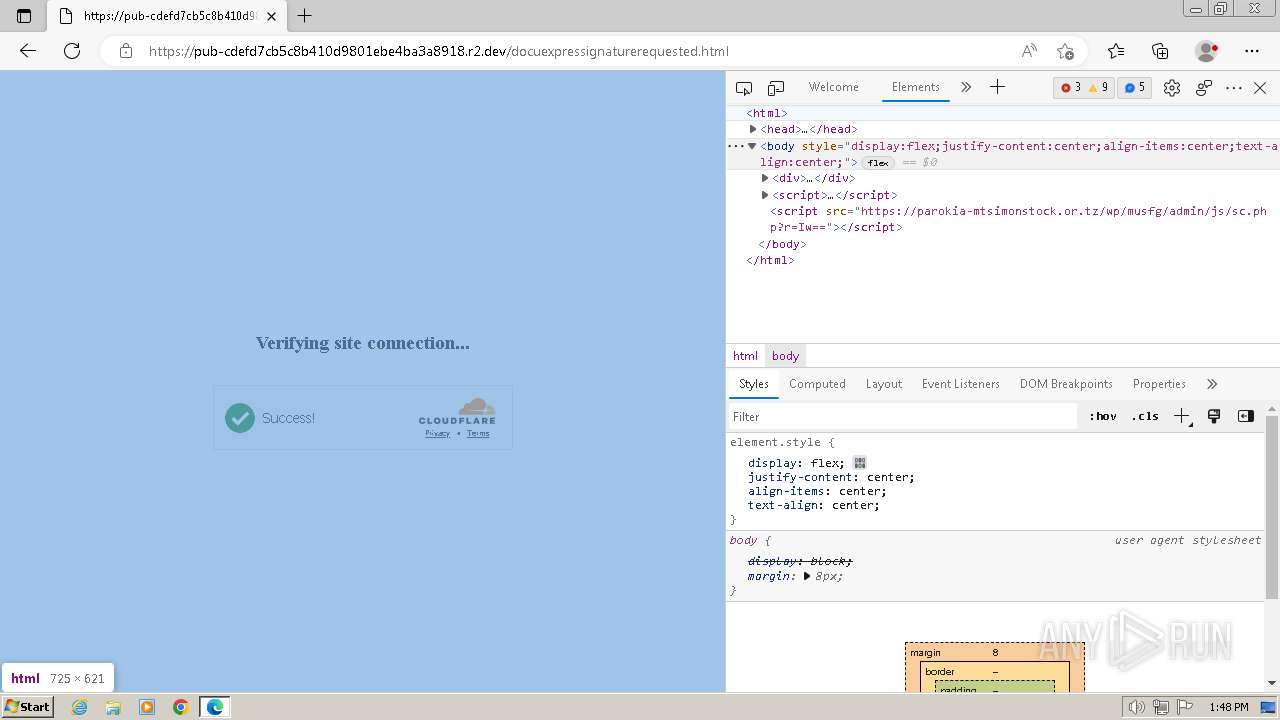The height and width of the screenshot is (720, 1280).
Task: Toggle rendering emulation paintbrush icon
Action: 1214,416
